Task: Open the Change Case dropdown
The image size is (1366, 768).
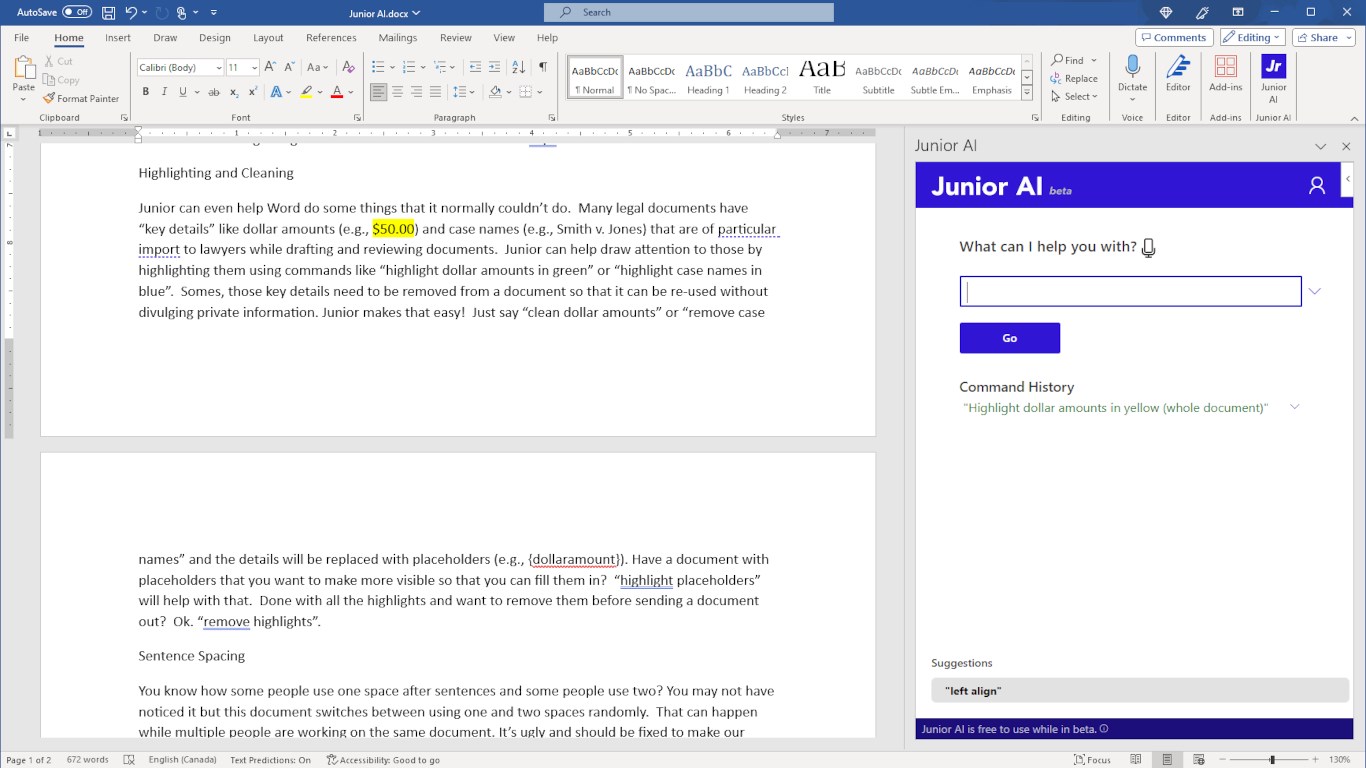Action: coord(317,67)
